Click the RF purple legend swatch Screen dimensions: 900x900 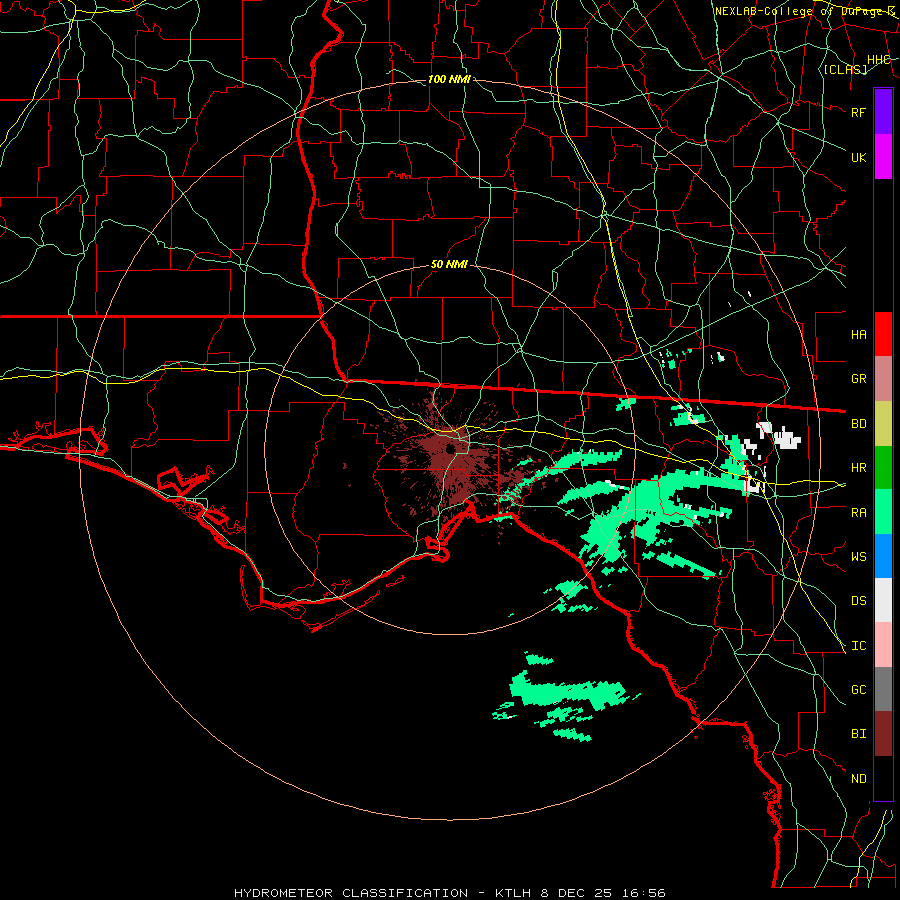[883, 112]
